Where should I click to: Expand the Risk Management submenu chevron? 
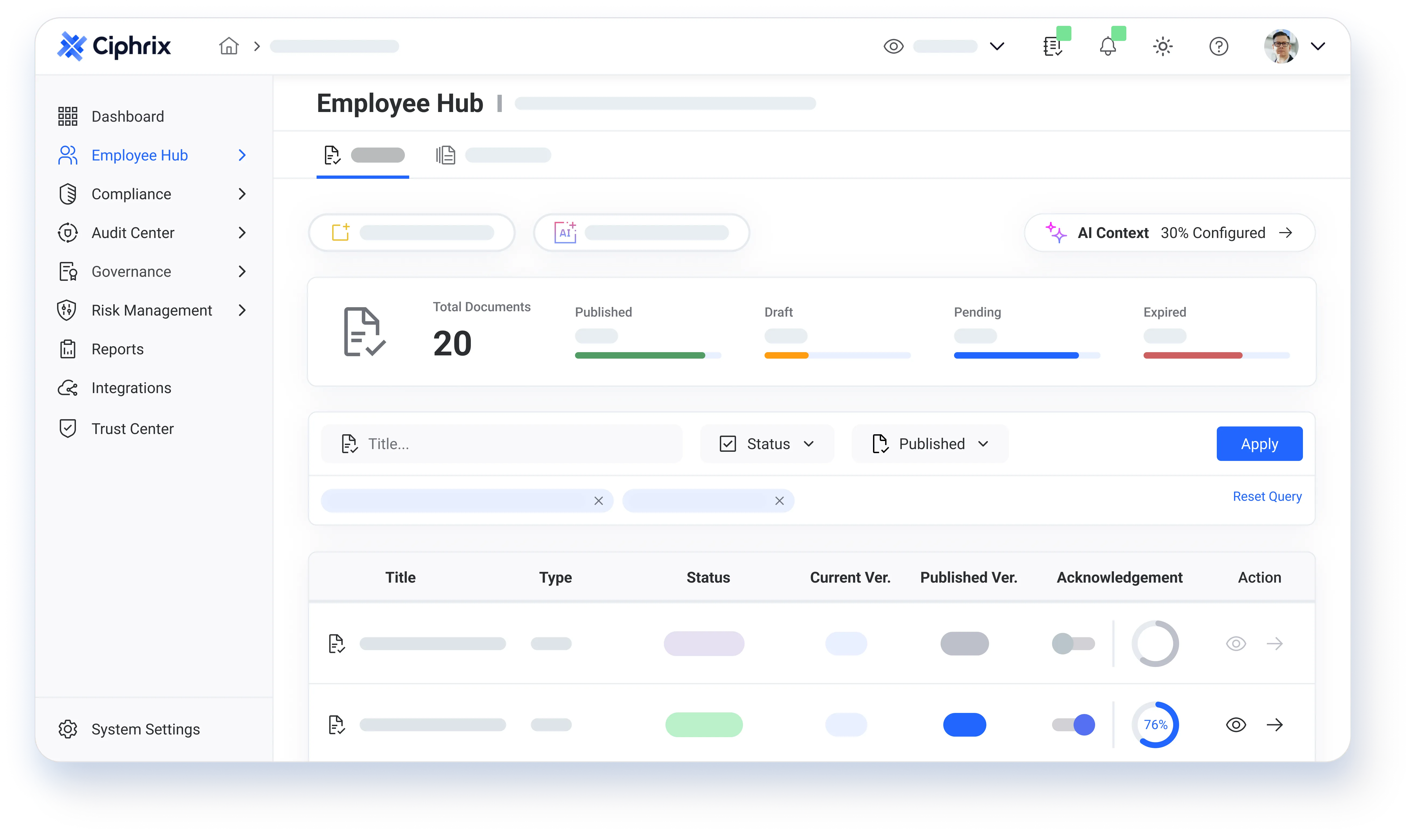pyautogui.click(x=242, y=310)
